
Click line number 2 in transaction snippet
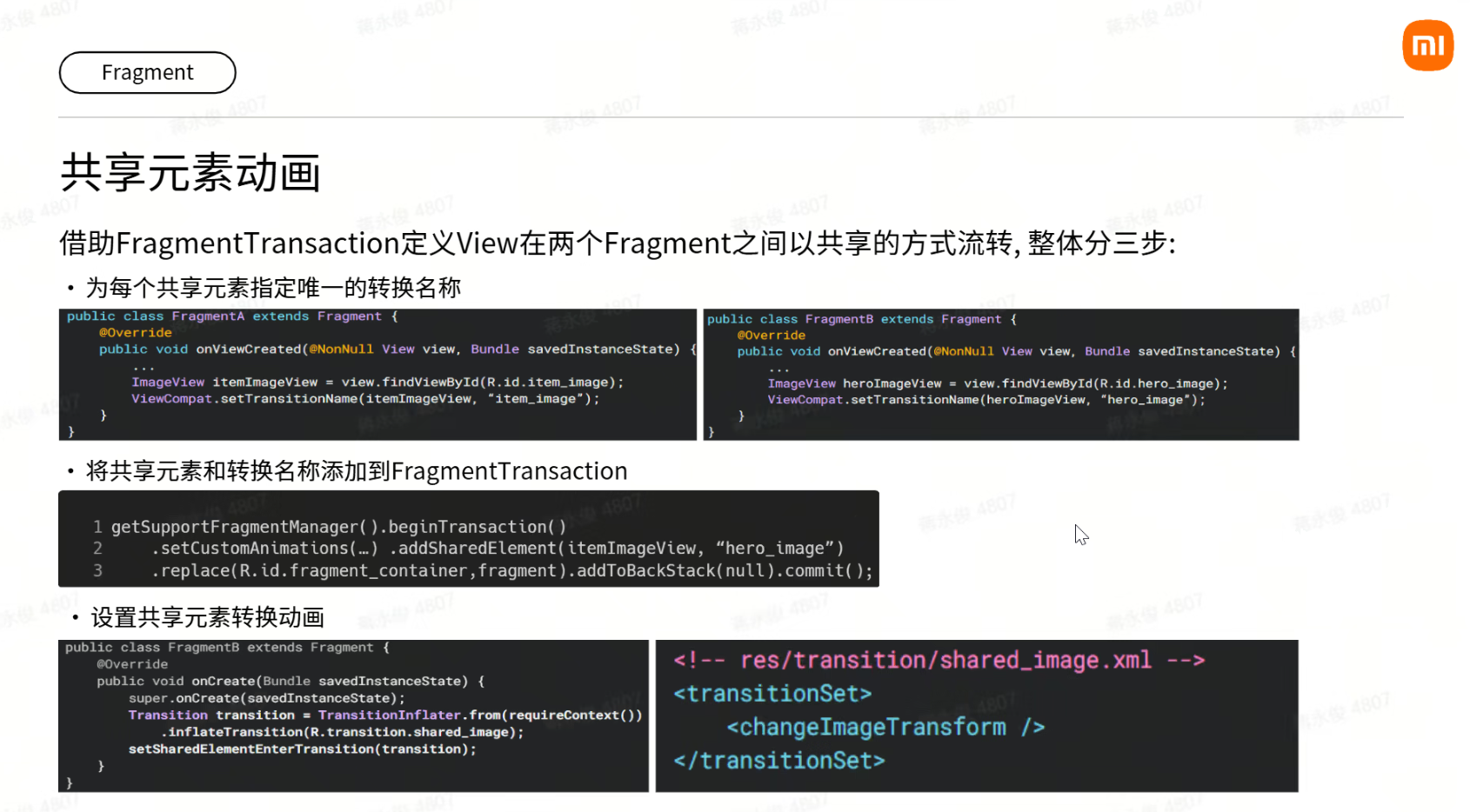coord(97,548)
